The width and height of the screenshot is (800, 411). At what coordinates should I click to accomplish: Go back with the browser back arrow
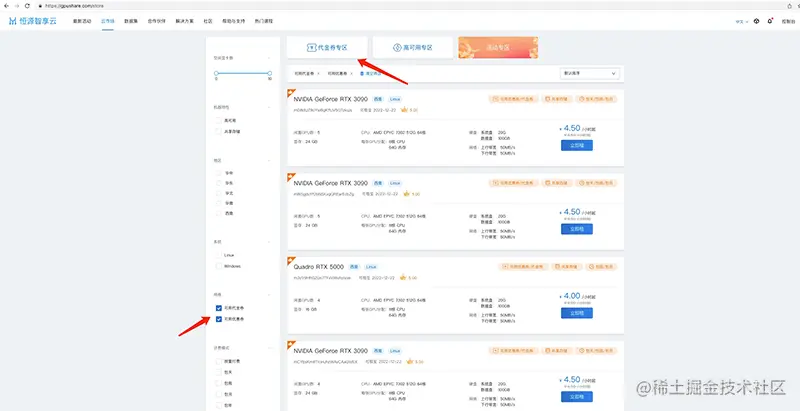6,6
